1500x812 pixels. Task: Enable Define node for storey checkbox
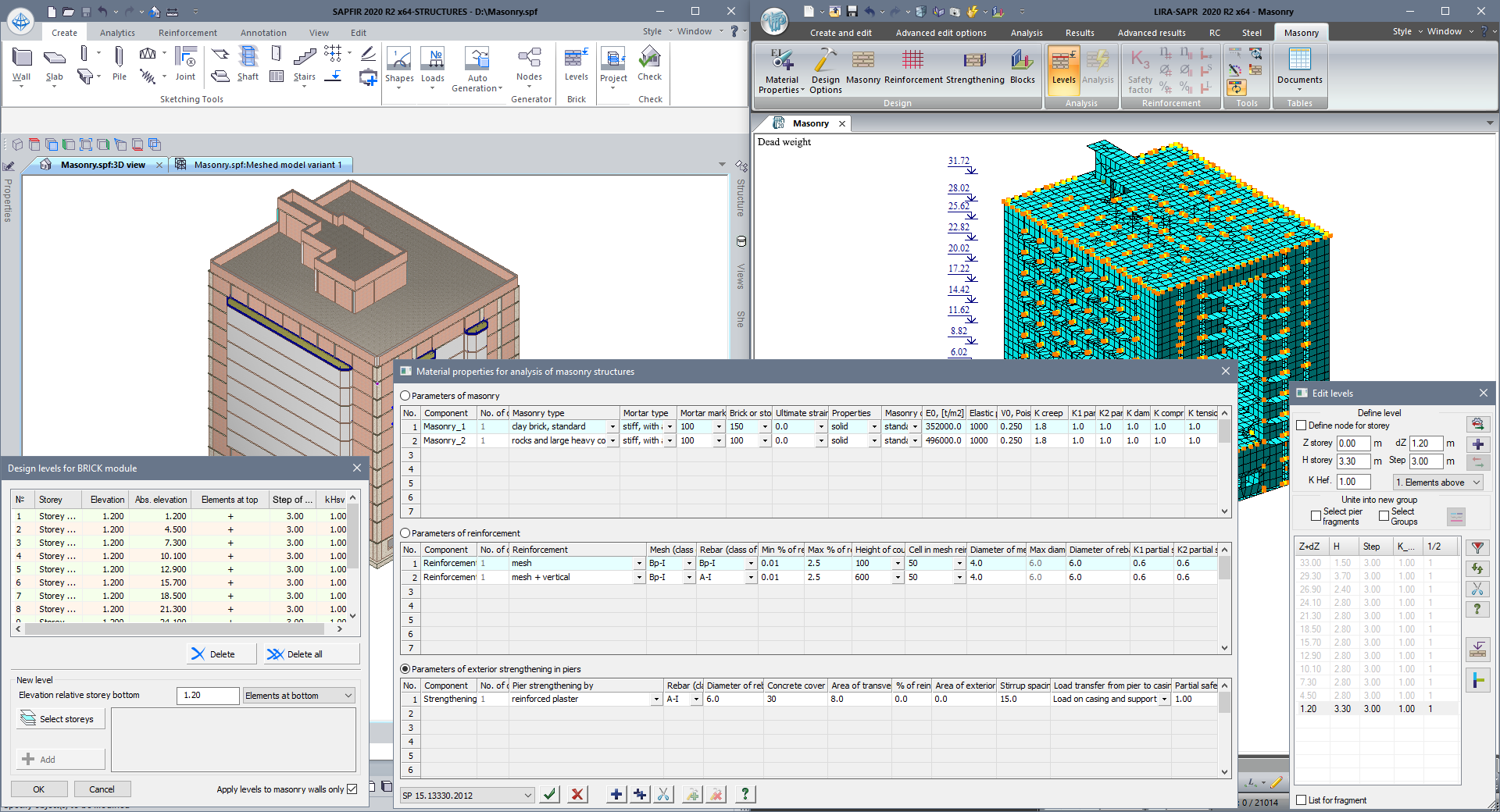(x=1302, y=426)
